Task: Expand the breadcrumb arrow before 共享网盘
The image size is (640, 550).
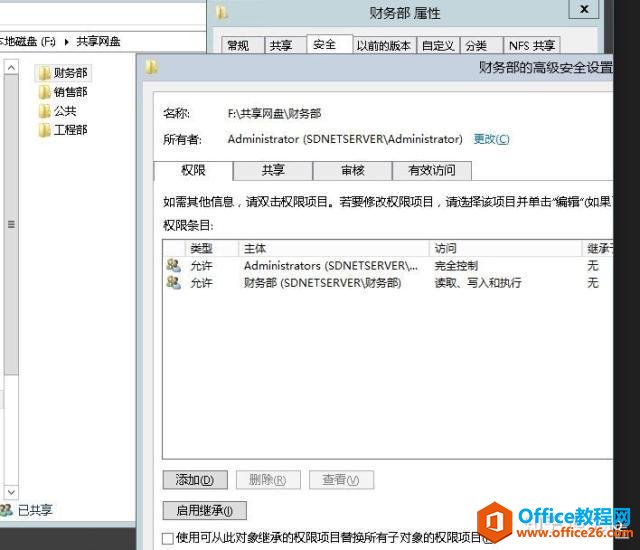Action: coord(67,41)
